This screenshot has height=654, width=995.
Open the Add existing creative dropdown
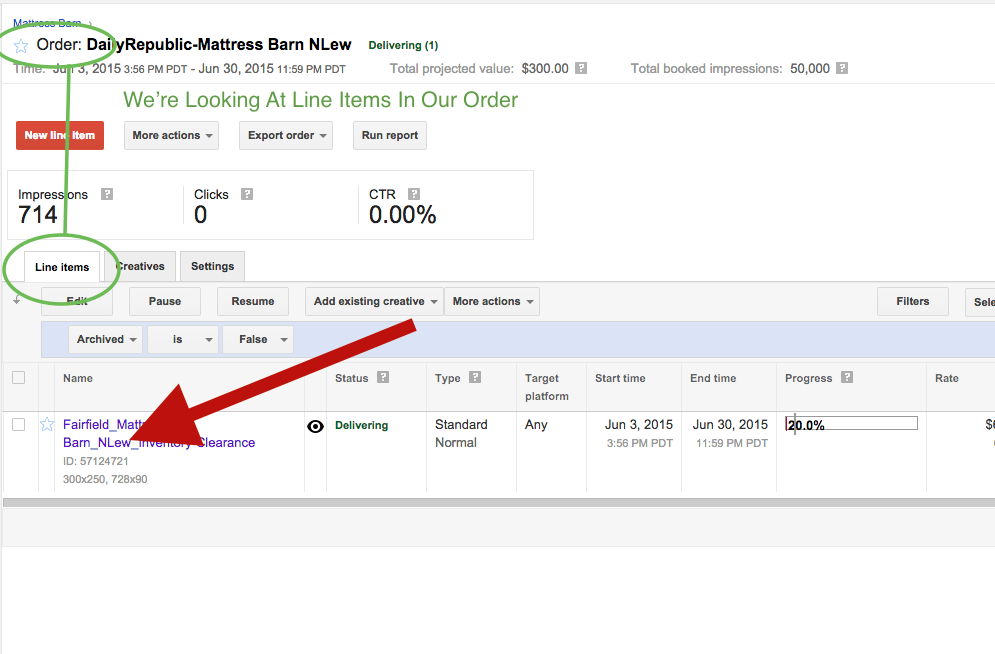pos(374,302)
